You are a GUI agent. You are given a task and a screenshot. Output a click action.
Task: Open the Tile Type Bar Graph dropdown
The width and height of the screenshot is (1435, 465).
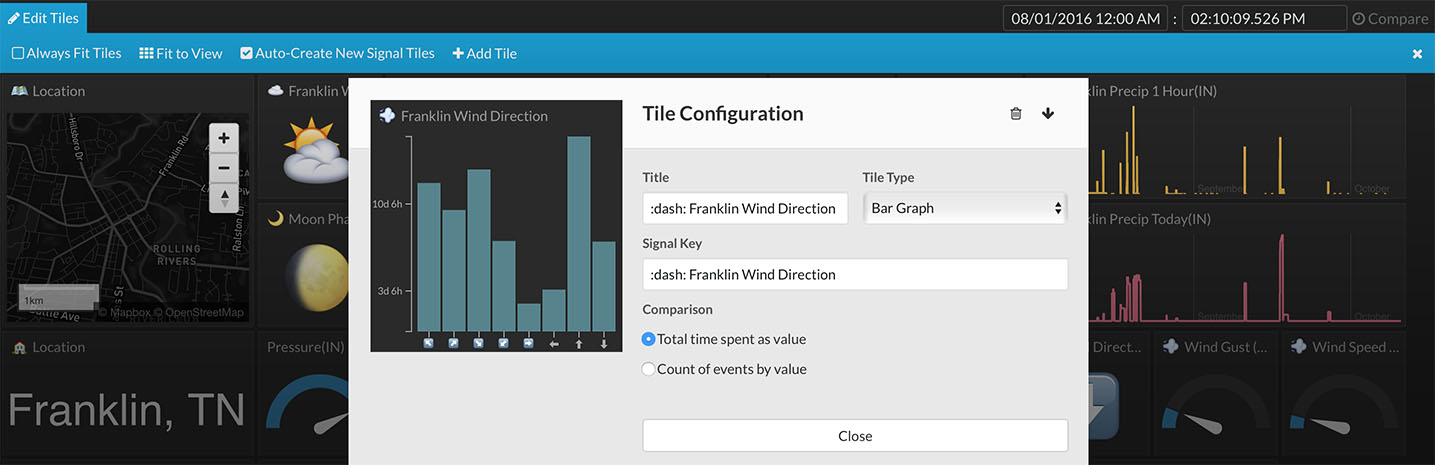point(965,208)
